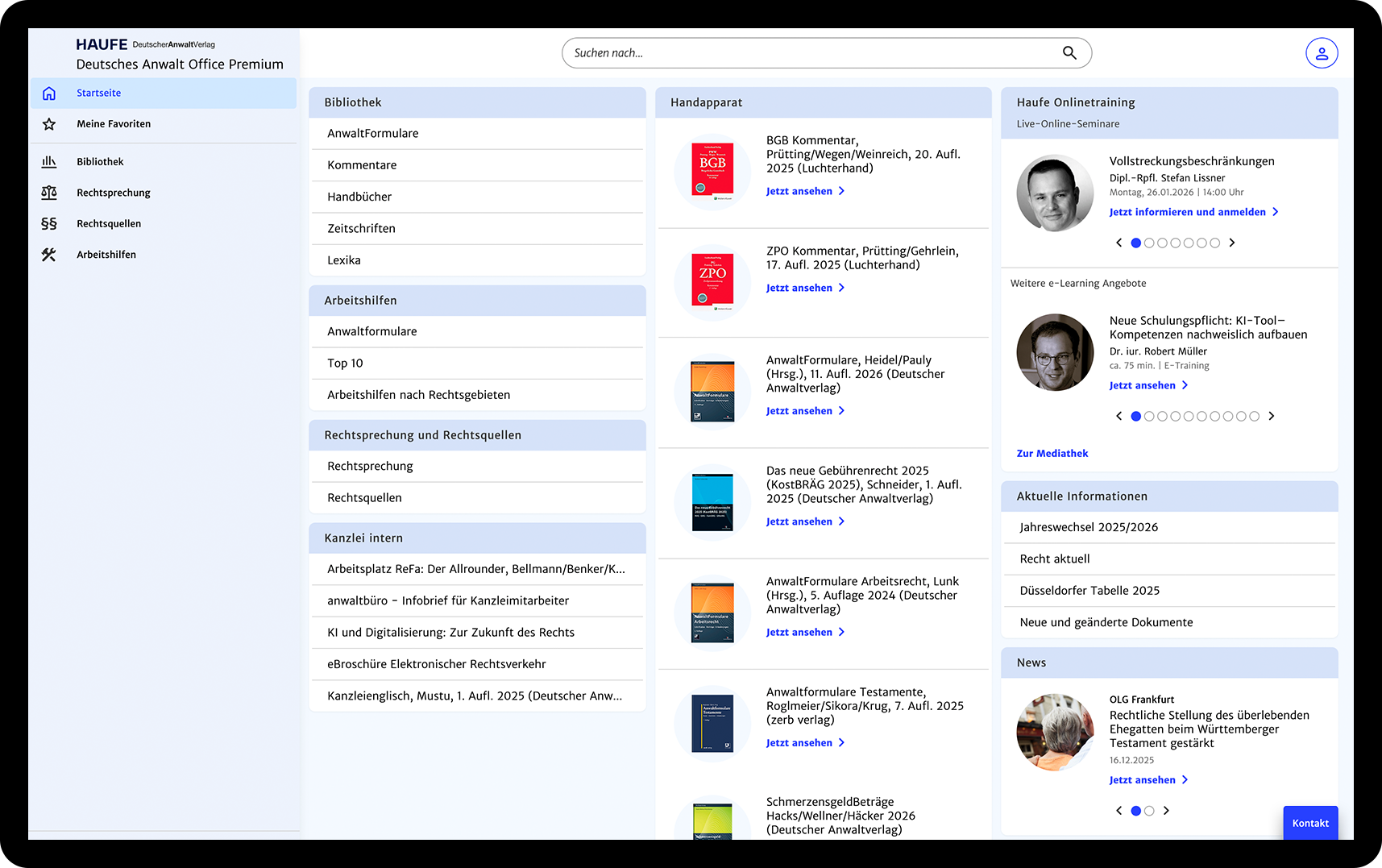Click the blue Kontakt button

pyautogui.click(x=1310, y=823)
